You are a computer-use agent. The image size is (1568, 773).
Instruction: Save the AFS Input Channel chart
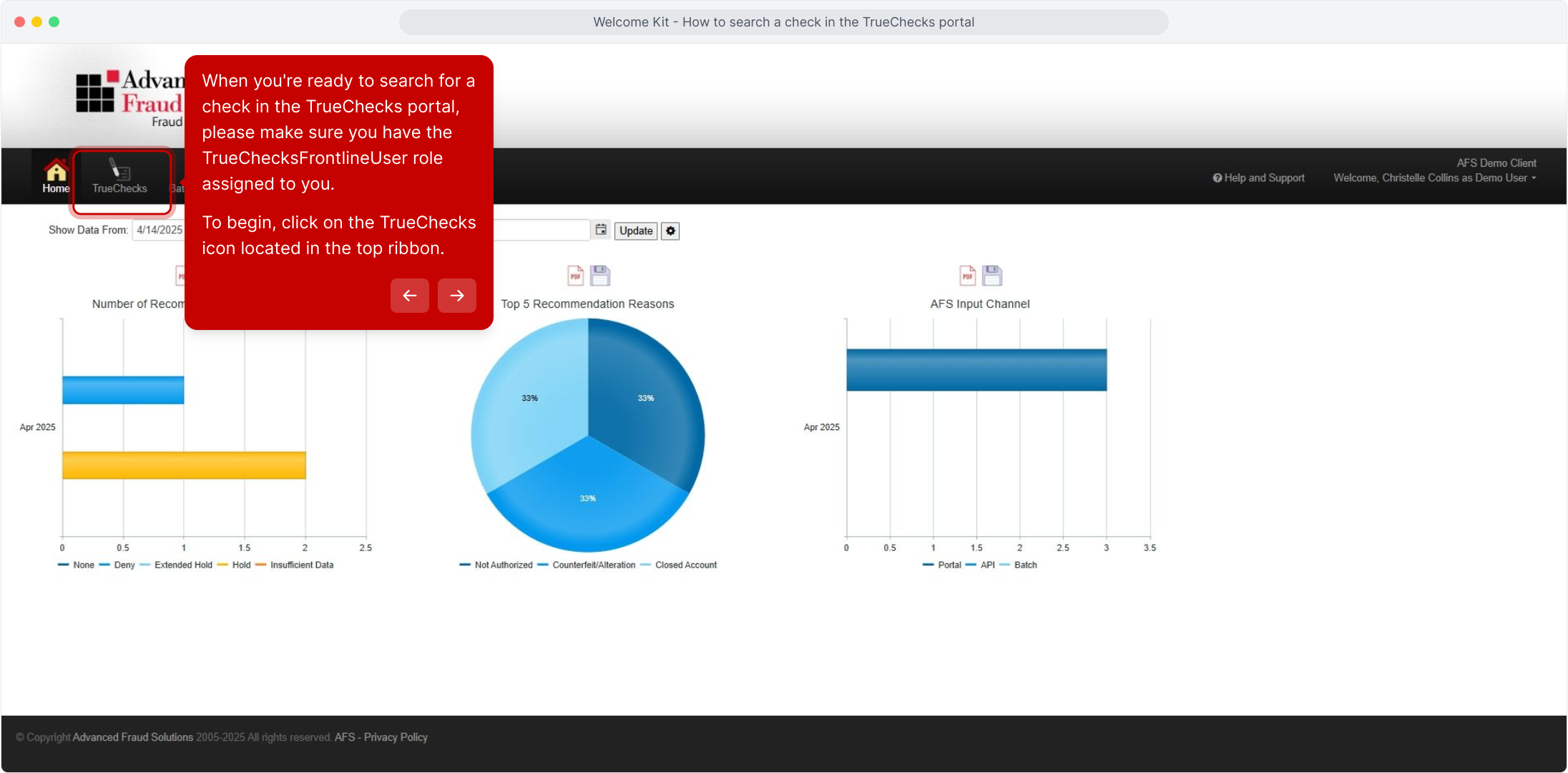992,276
